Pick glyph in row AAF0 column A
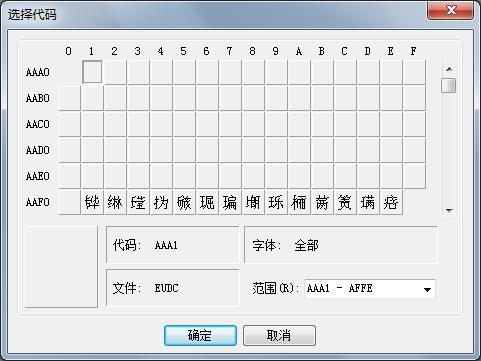This screenshot has height=361, width=481. pos(299,202)
